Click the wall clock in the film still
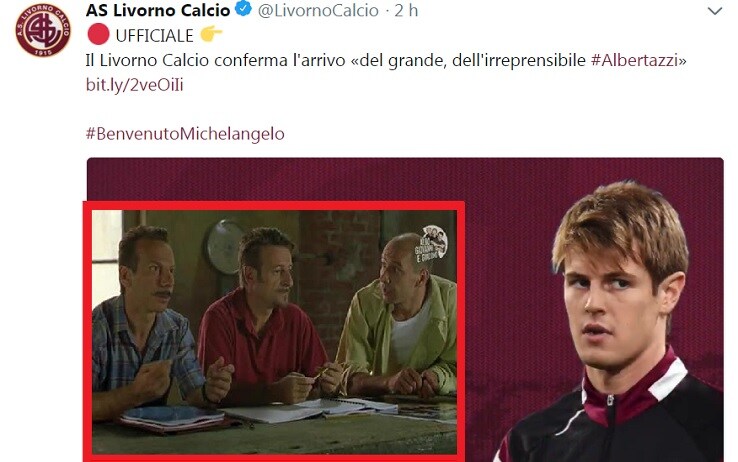This screenshot has height=462, width=738. (x=225, y=247)
